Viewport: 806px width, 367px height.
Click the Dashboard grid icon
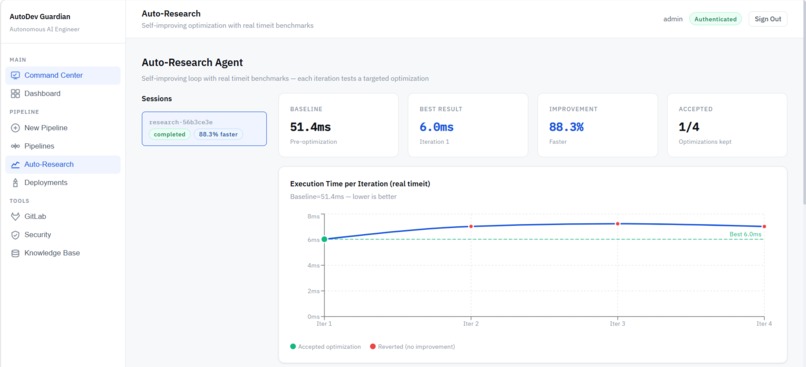pos(15,94)
